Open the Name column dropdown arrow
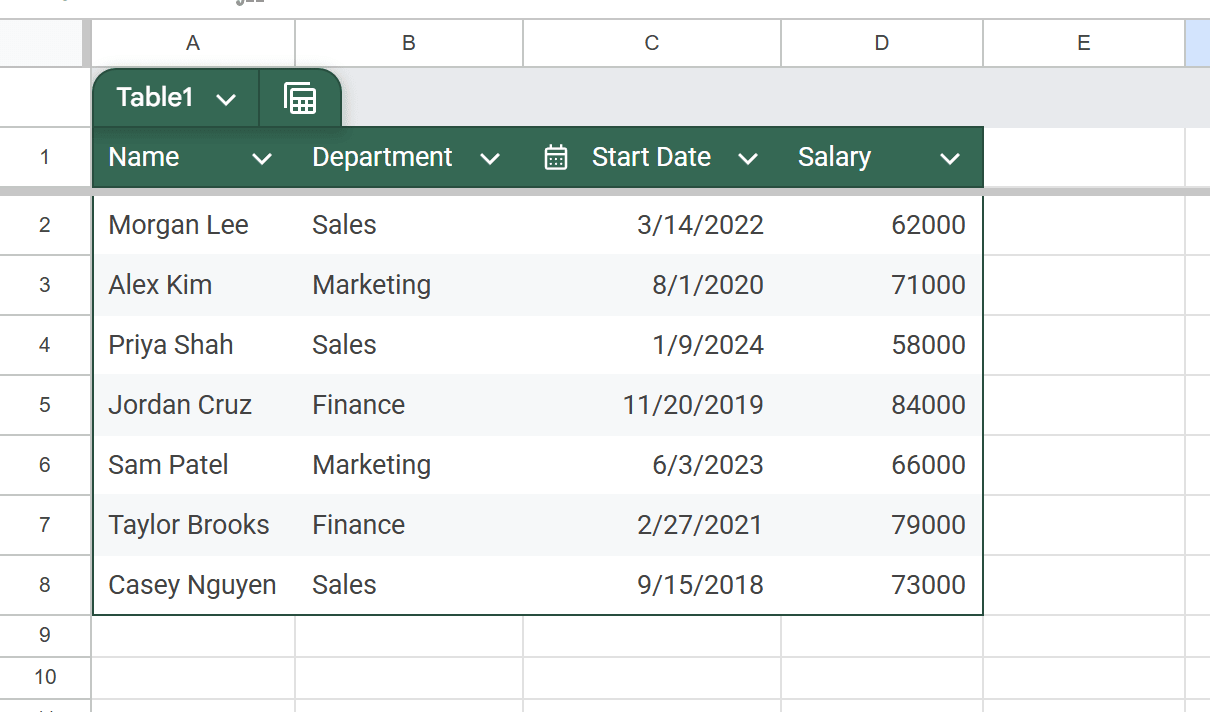Viewport: 1210px width, 712px height. point(262,158)
